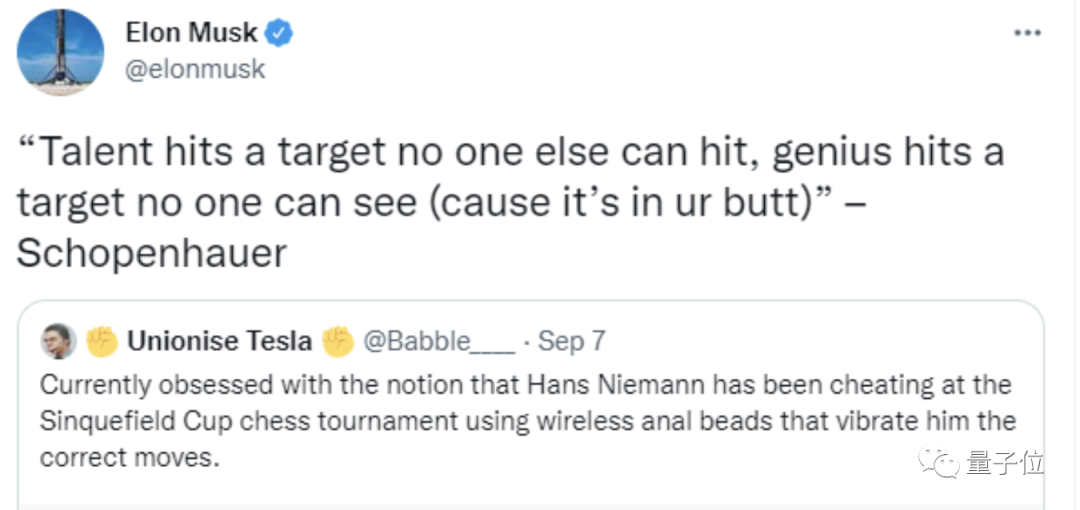Visit the @Babble___ handle in quoted tweet
Viewport: 1080px width, 510px height.
[439, 341]
